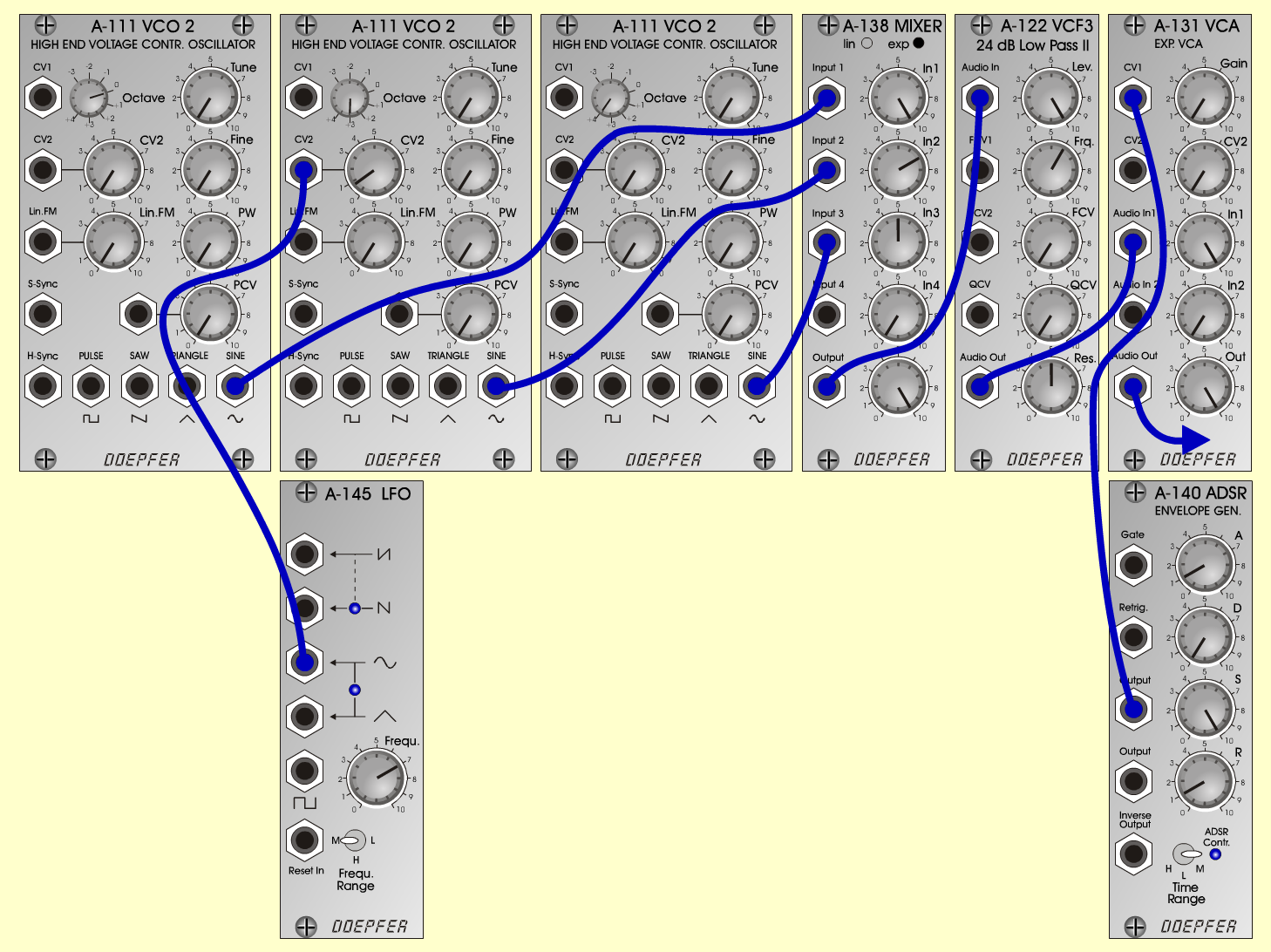
Task: Adjust the A attack knob on the ADSR
Action: pyautogui.click(x=1205, y=565)
